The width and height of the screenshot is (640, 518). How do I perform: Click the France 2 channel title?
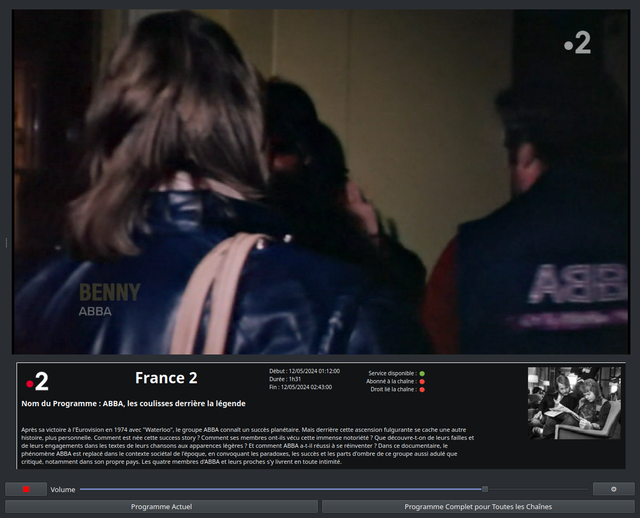(x=166, y=378)
